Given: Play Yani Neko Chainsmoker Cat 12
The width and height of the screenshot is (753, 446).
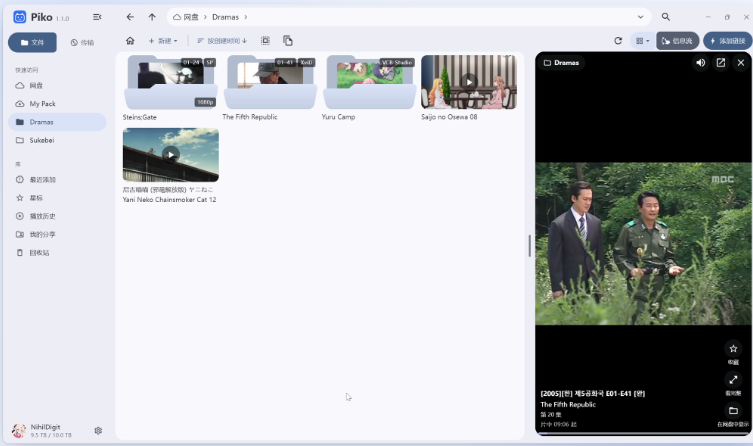Looking at the screenshot, I should click(170, 155).
